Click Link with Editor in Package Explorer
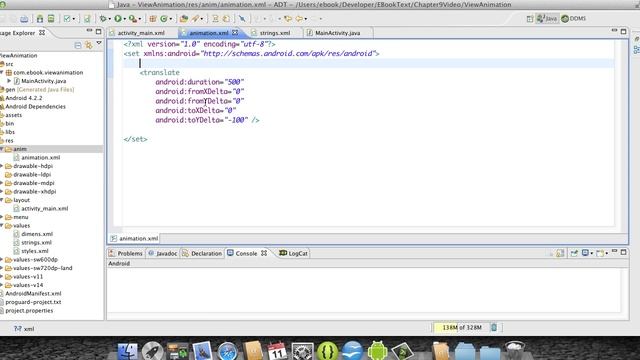 coord(89,45)
